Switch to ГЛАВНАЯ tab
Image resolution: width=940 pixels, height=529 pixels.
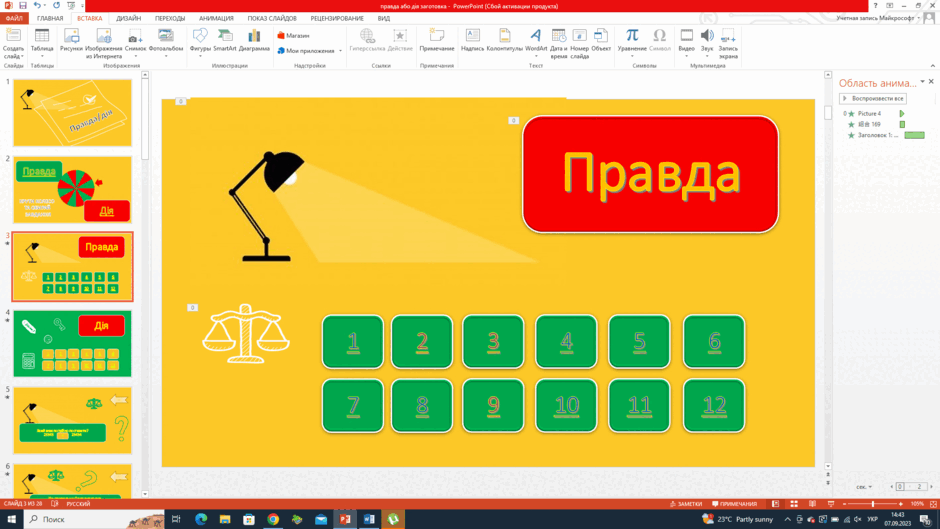50,19
